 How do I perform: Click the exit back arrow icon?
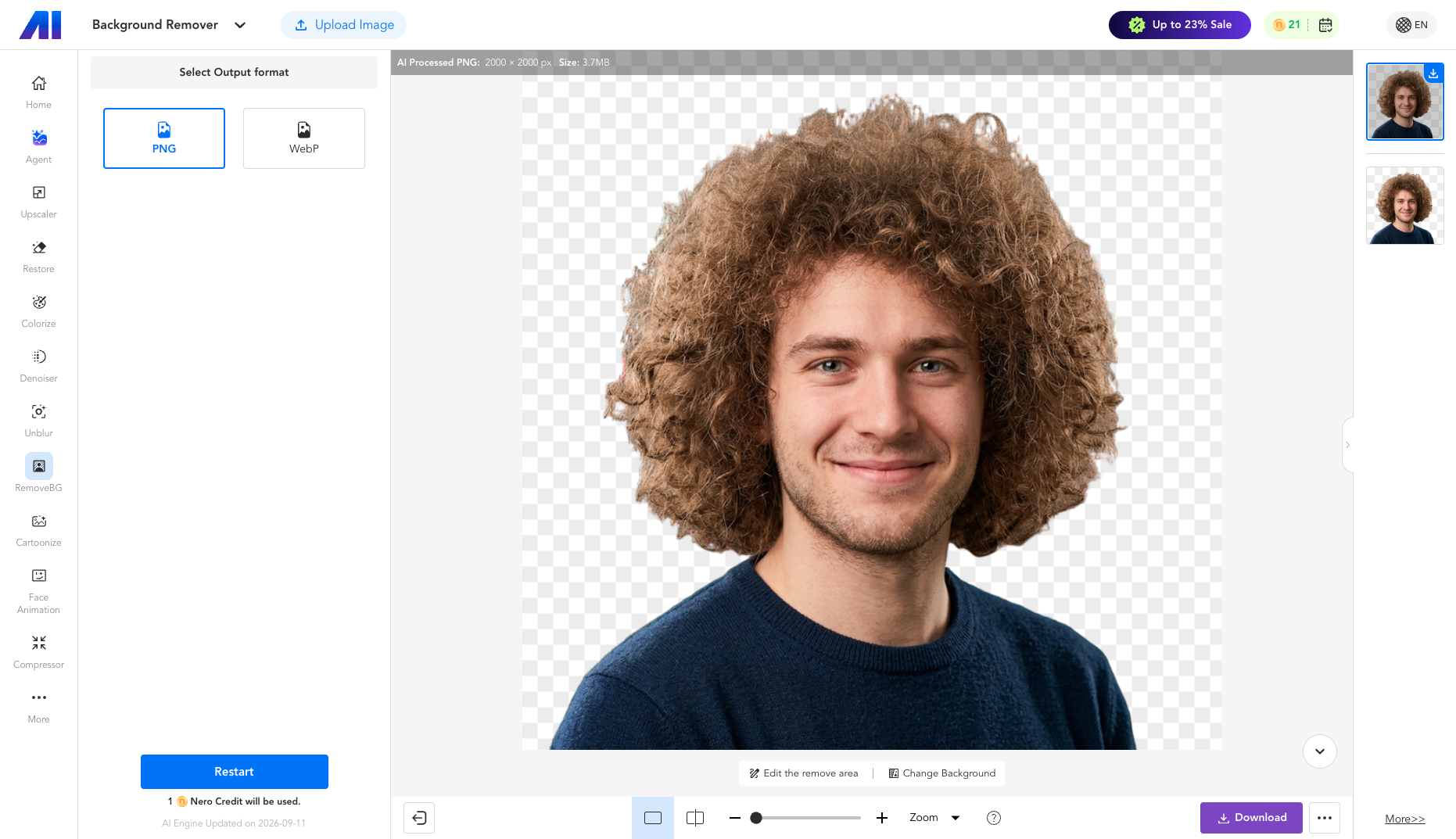419,818
